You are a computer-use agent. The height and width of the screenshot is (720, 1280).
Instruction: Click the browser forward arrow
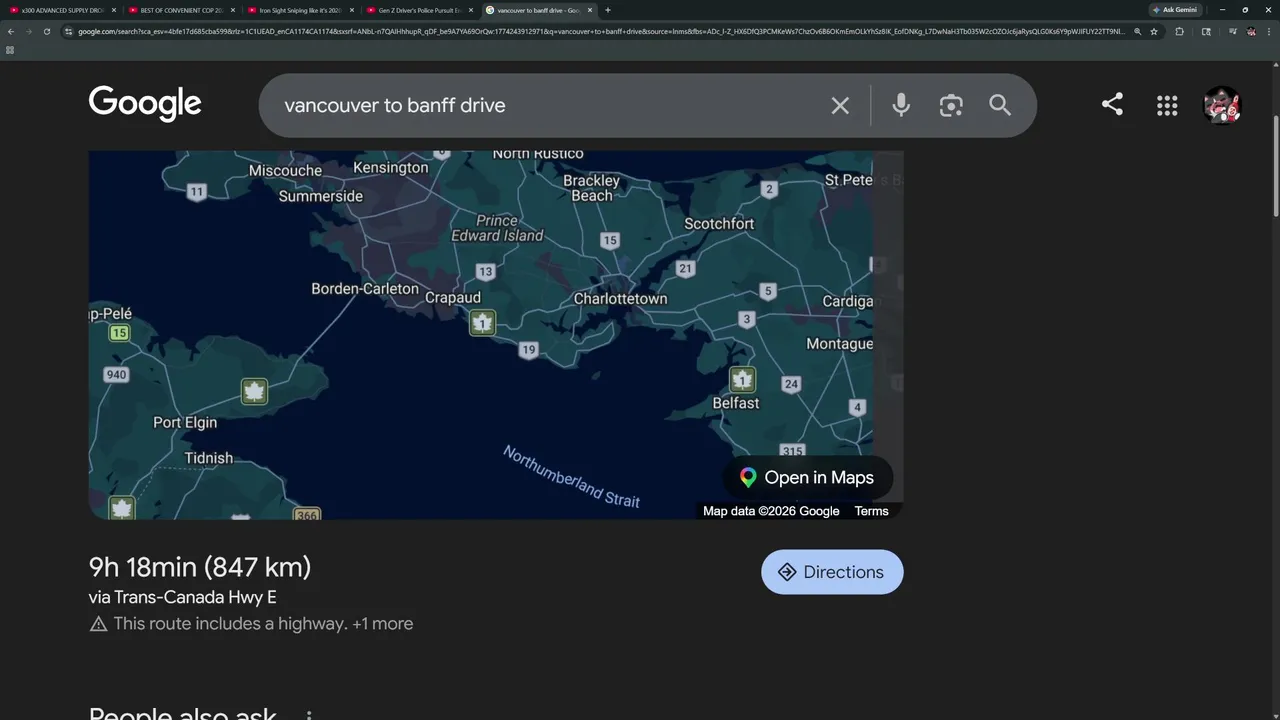pos(28,31)
